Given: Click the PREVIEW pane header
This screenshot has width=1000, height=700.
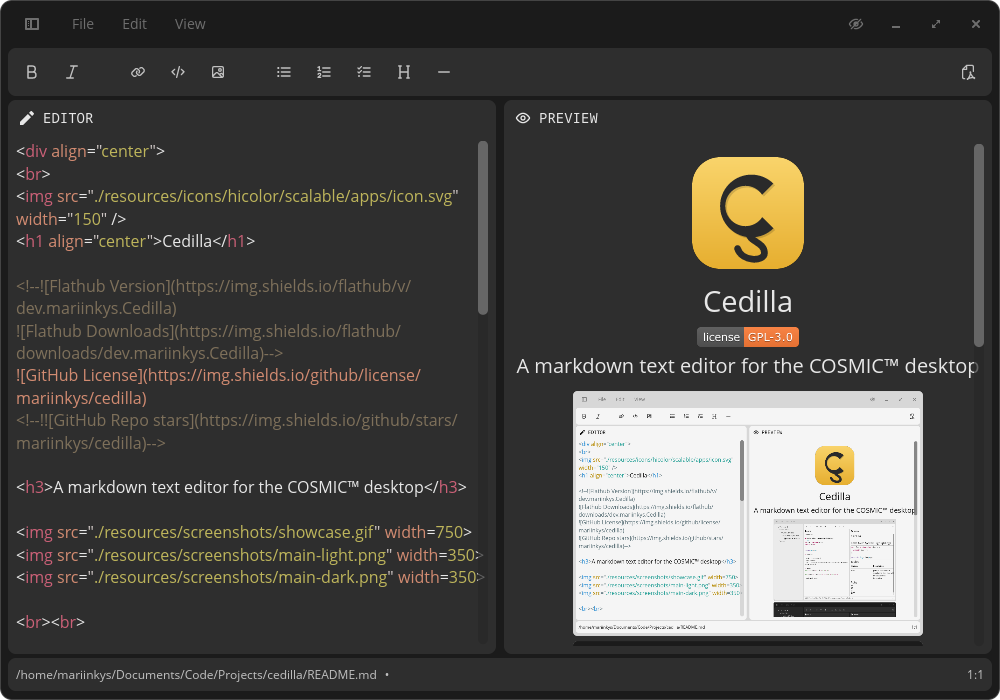Looking at the screenshot, I should click(x=557, y=118).
